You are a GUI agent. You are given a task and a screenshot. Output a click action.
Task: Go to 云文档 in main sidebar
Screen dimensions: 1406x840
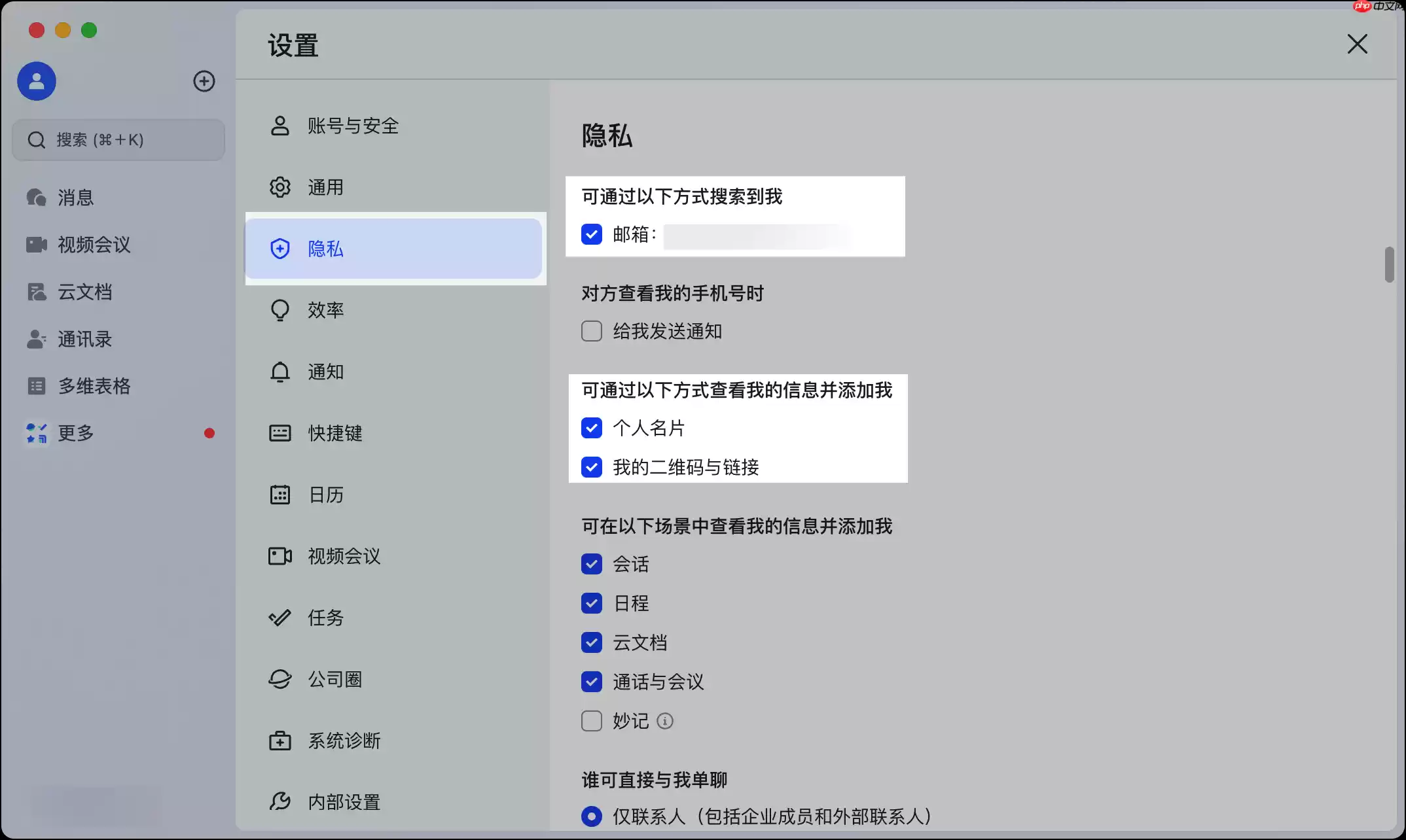(x=85, y=292)
